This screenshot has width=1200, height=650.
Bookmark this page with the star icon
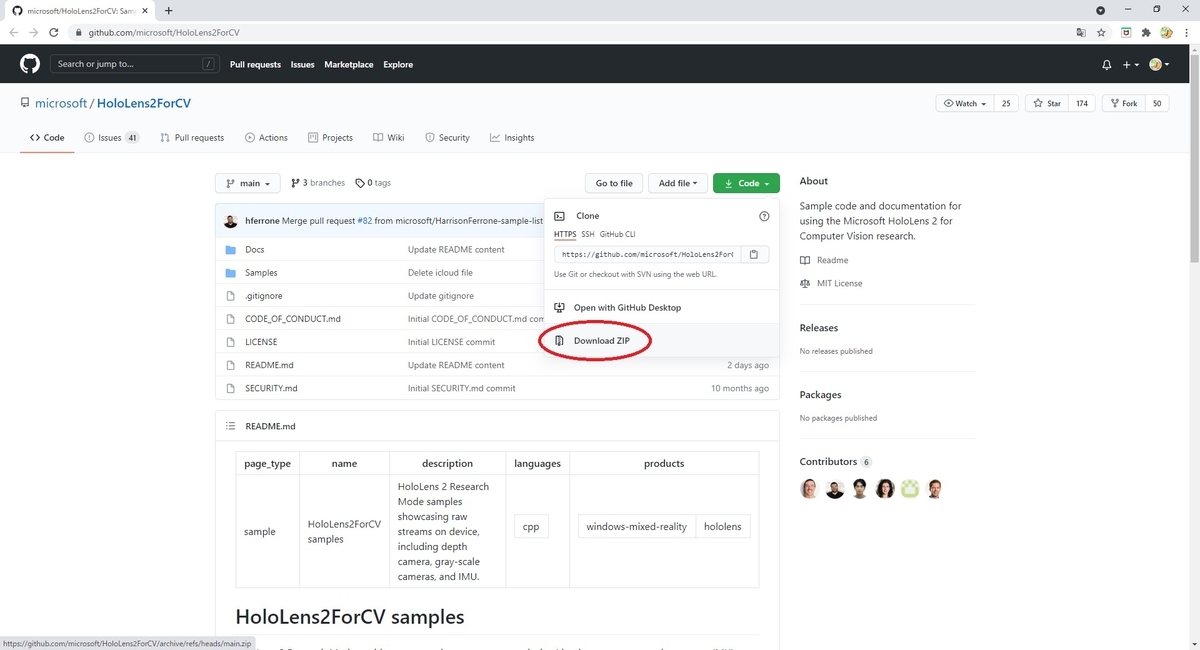click(x=1101, y=32)
